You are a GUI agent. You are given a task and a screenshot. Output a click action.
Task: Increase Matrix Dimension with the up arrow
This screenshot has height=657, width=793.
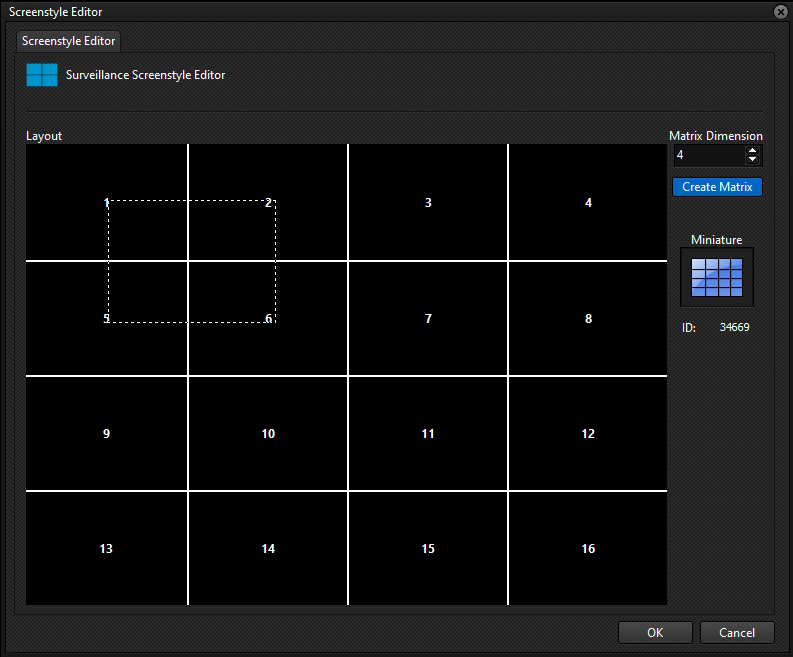click(x=753, y=151)
